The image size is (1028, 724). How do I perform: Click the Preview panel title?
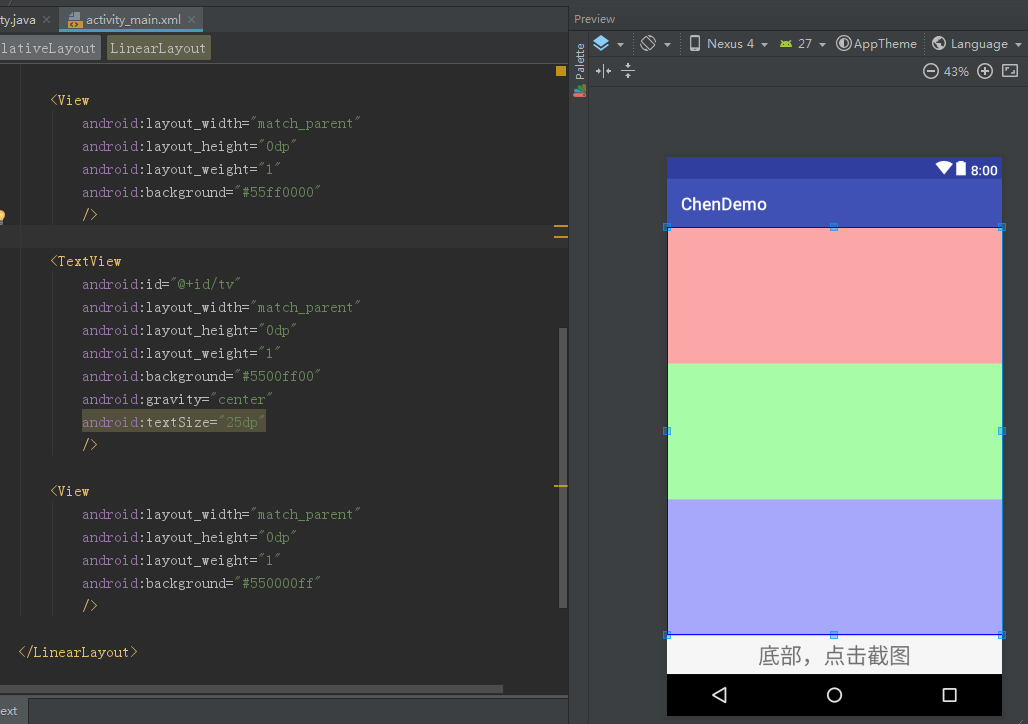(x=594, y=19)
